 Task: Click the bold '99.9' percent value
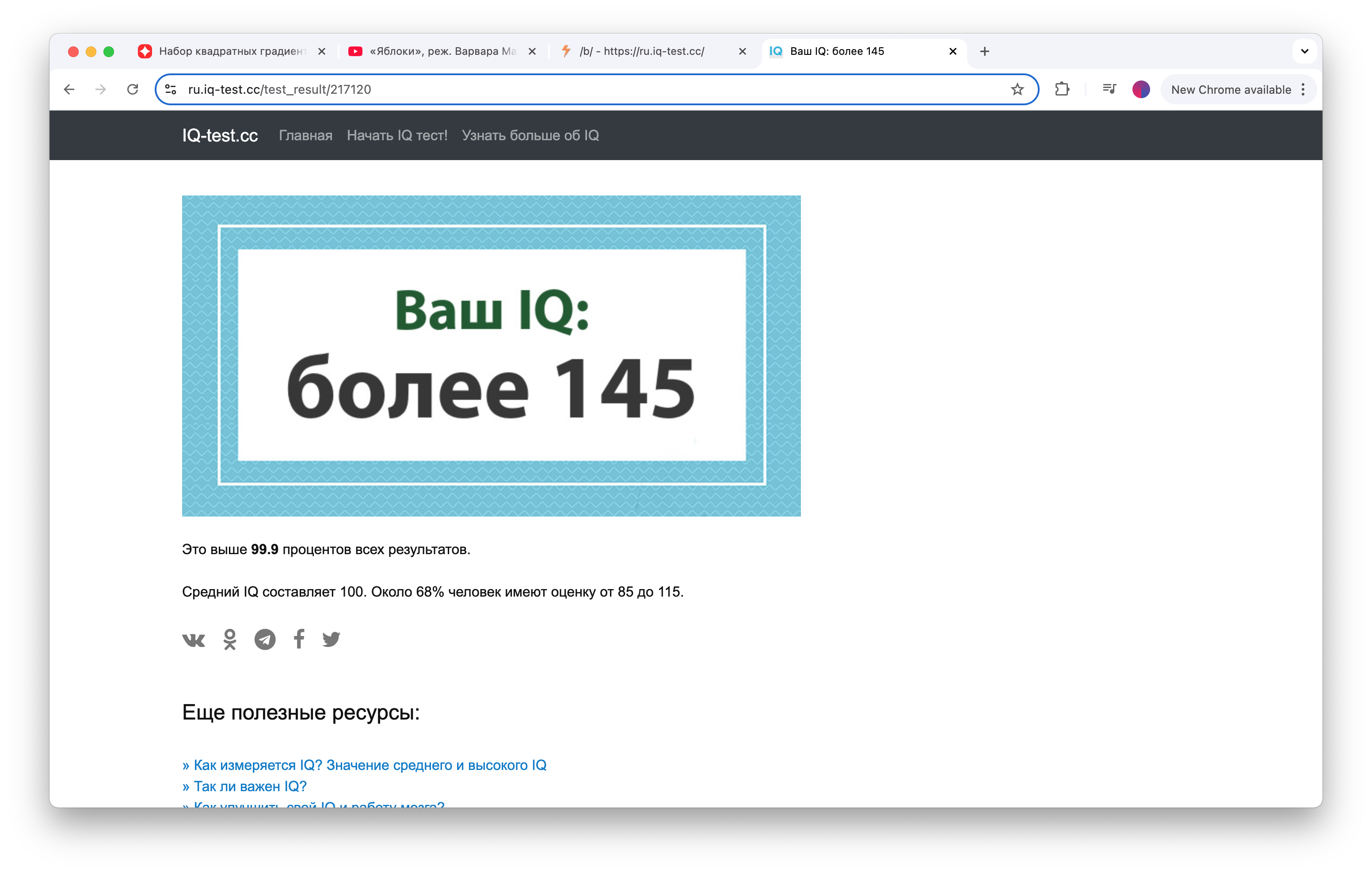pyautogui.click(x=264, y=550)
